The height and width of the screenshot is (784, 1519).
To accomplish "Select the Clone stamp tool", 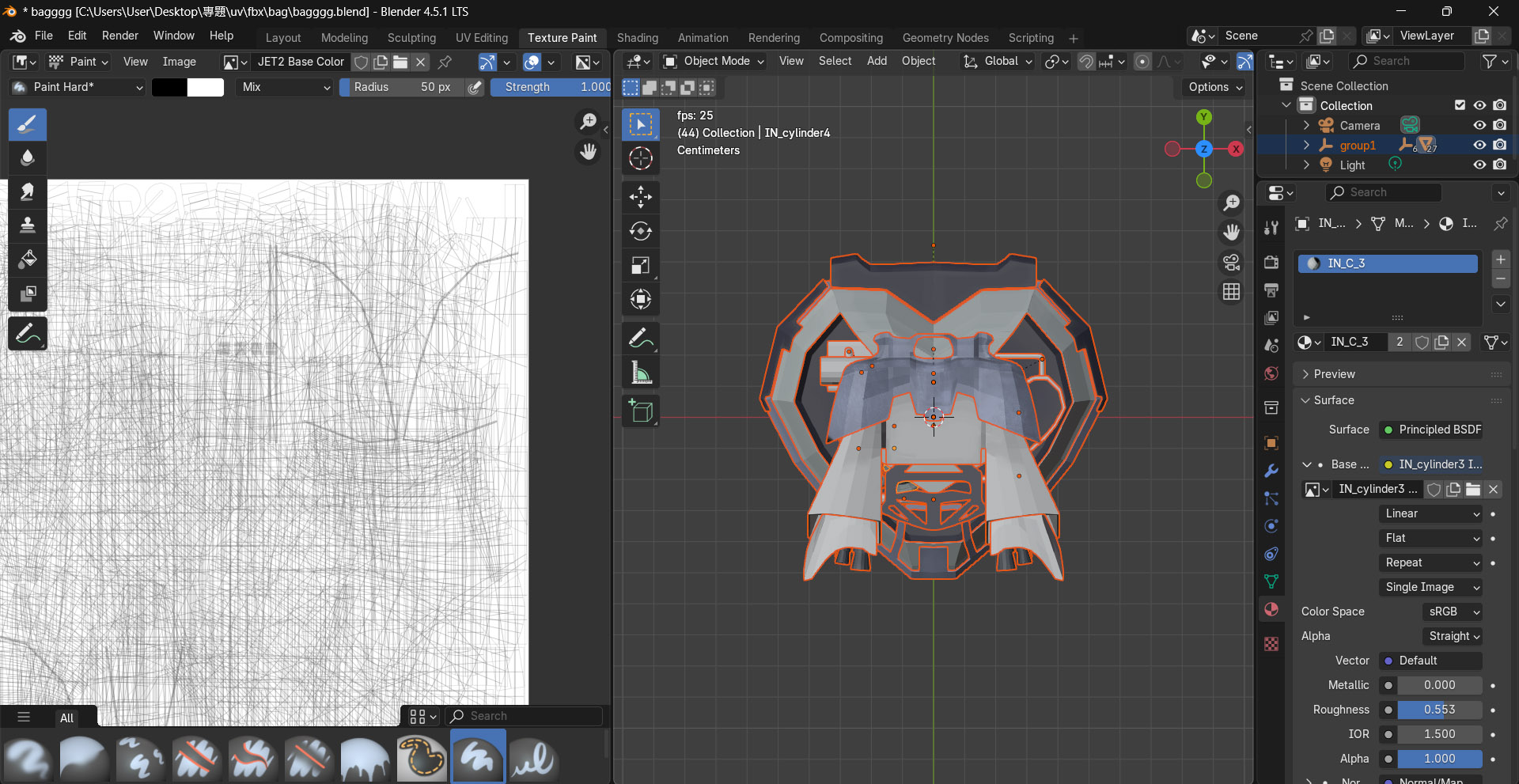I will click(28, 225).
